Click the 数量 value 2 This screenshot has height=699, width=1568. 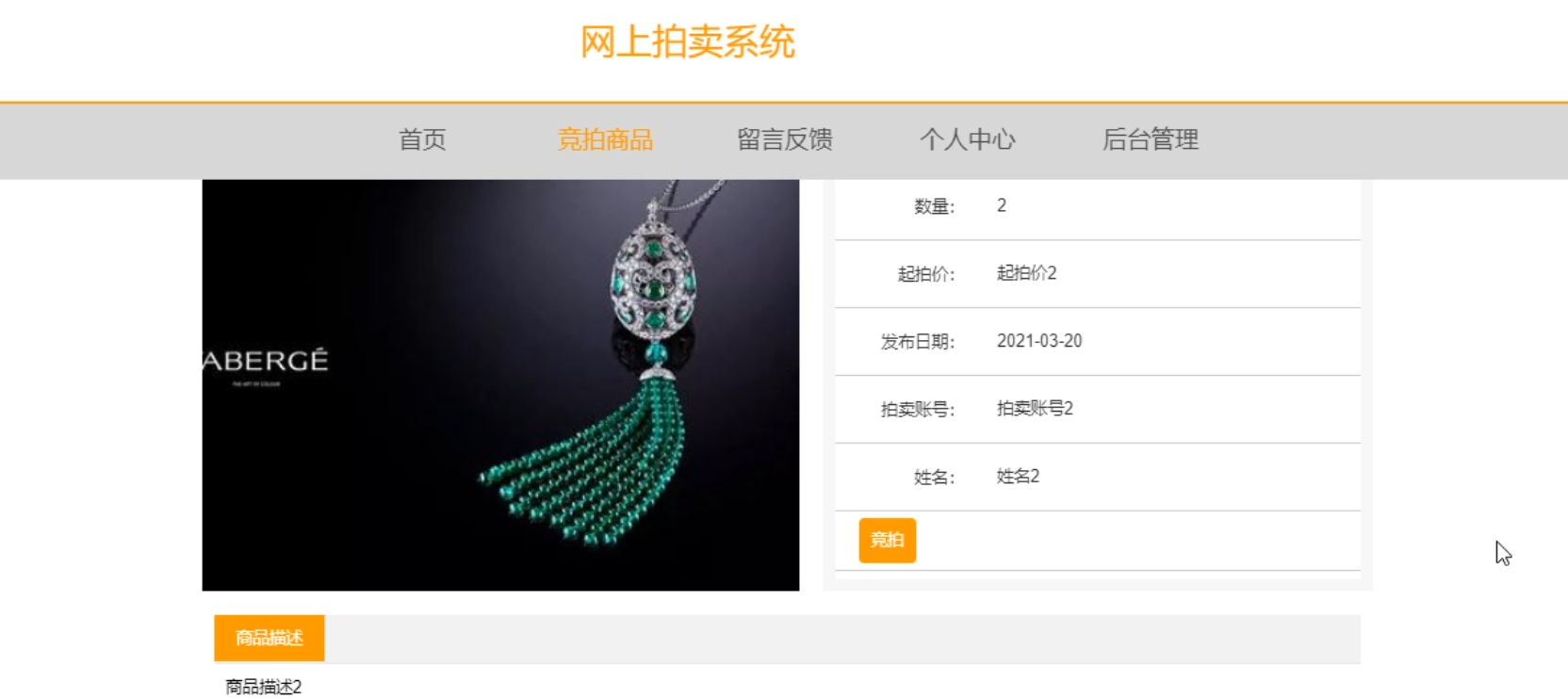click(x=1002, y=205)
